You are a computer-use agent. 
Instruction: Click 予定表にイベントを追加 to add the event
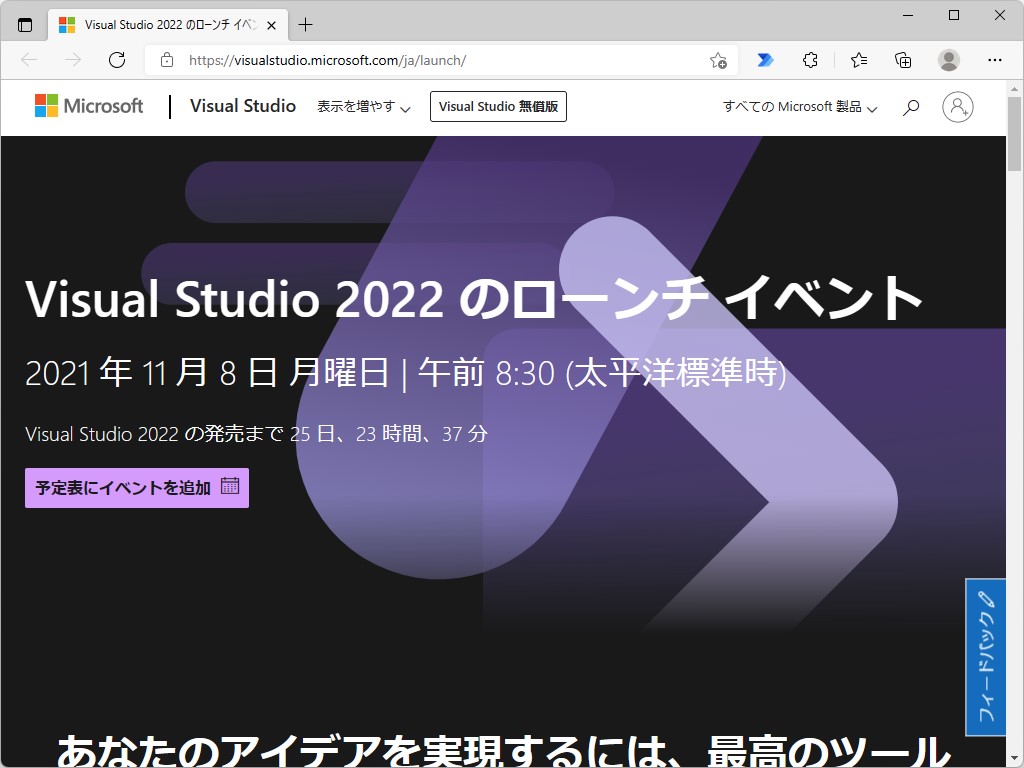point(136,488)
